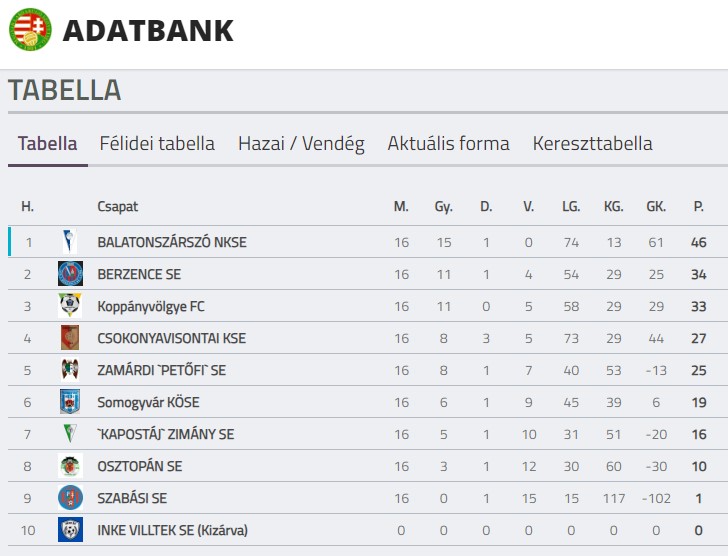Click the Zamárdi Petőfi SE team crest

click(69, 370)
